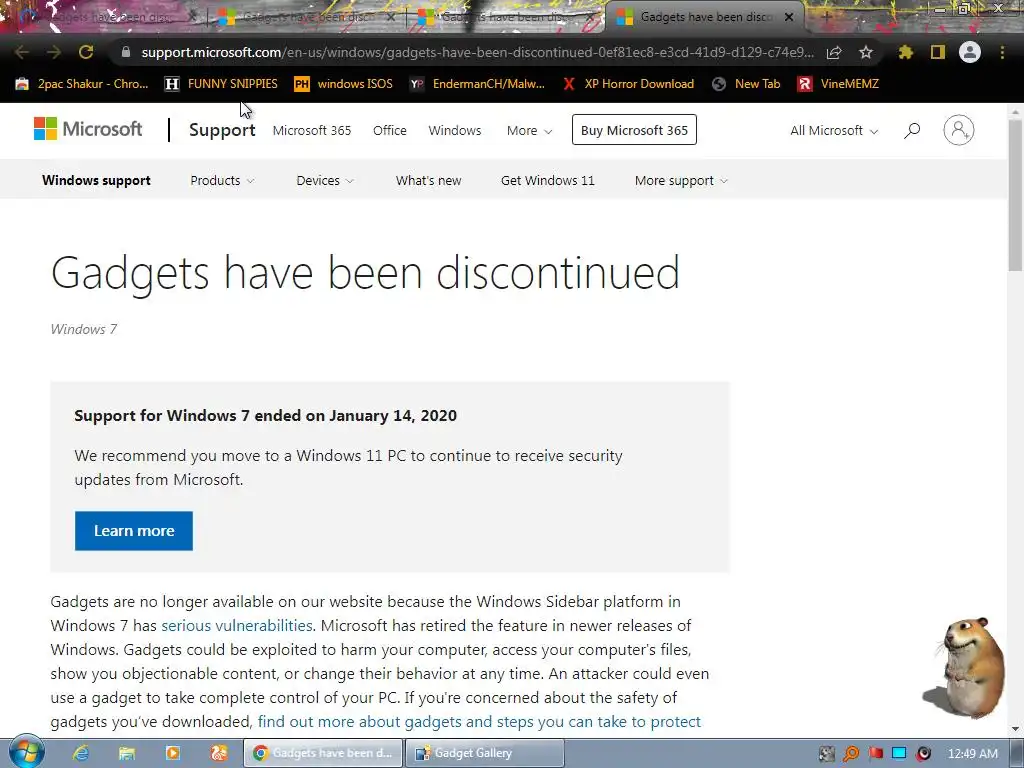The image size is (1024, 768).
Task: Click the Microsoft account sign-in icon
Action: [959, 130]
